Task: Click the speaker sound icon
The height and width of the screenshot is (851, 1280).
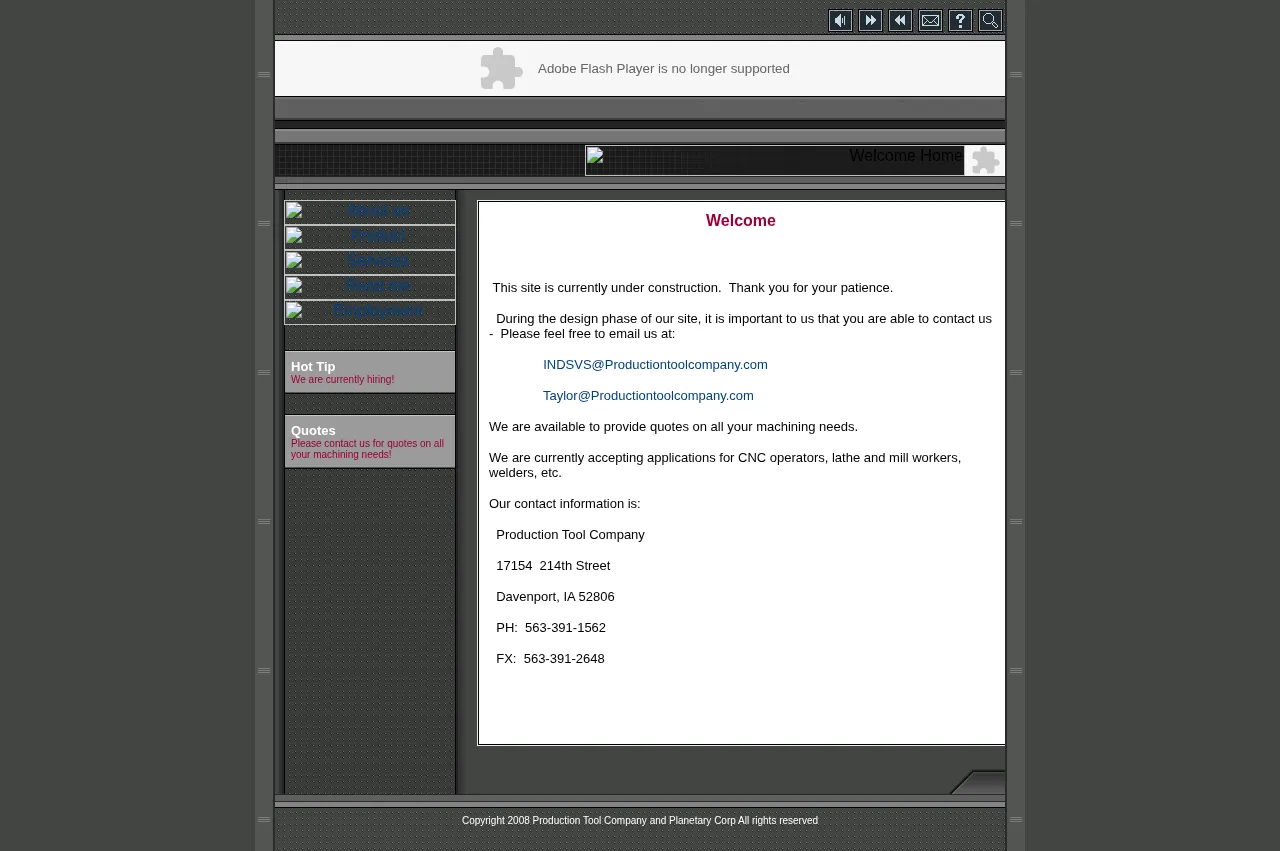Action: tap(840, 21)
